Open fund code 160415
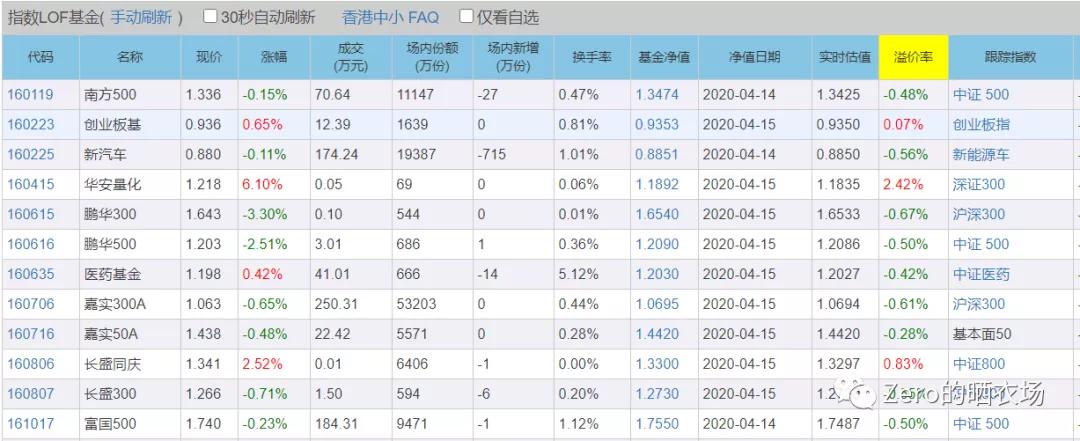Screen dimensions: 1080x441 (x=30, y=184)
